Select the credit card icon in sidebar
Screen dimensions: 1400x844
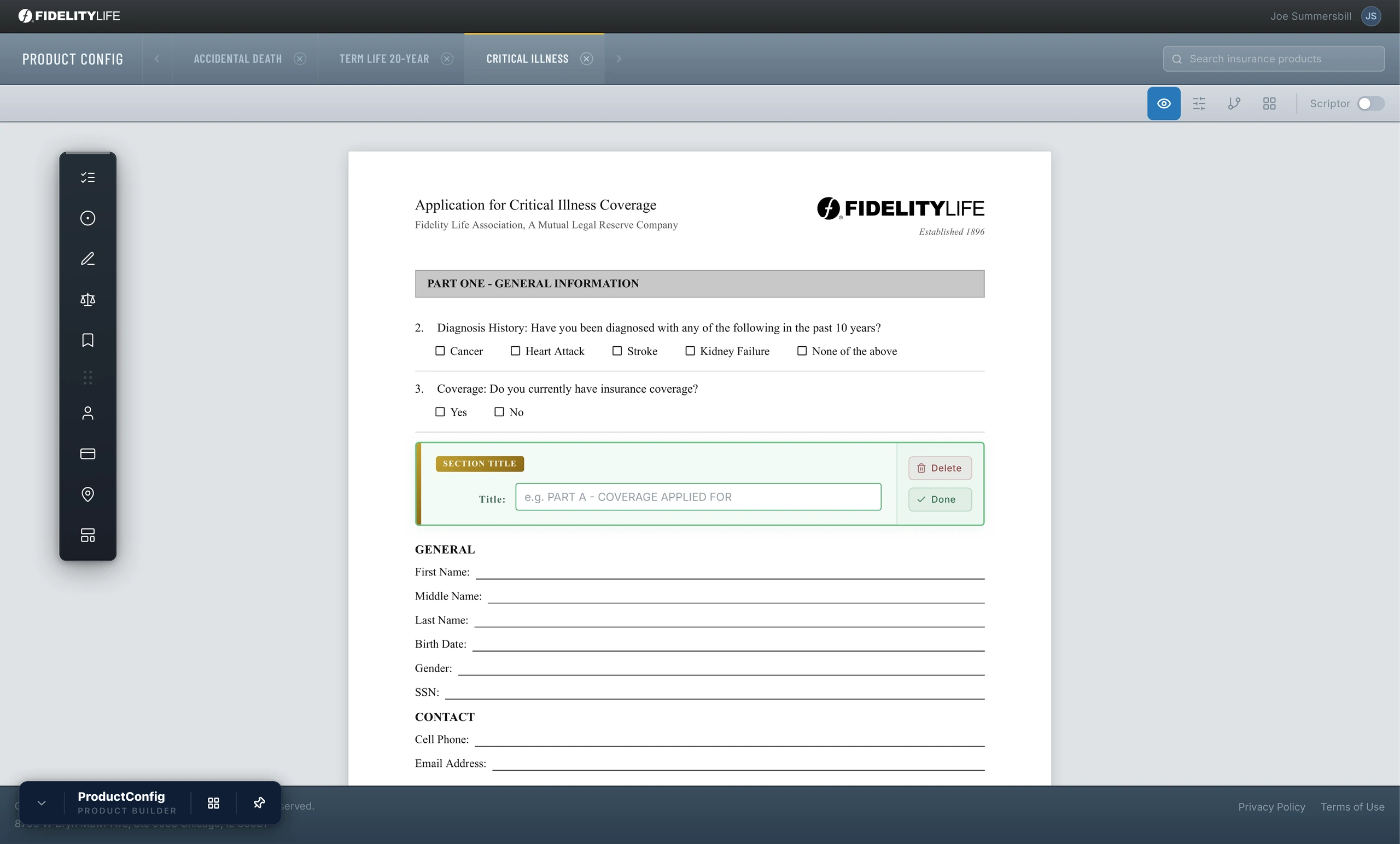[87, 453]
